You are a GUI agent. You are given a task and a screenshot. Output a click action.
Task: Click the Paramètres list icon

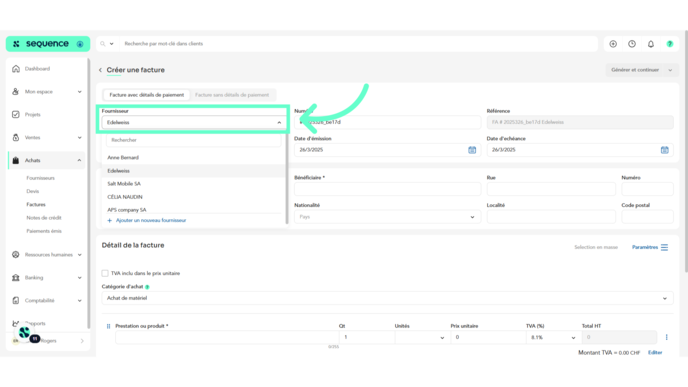click(664, 247)
